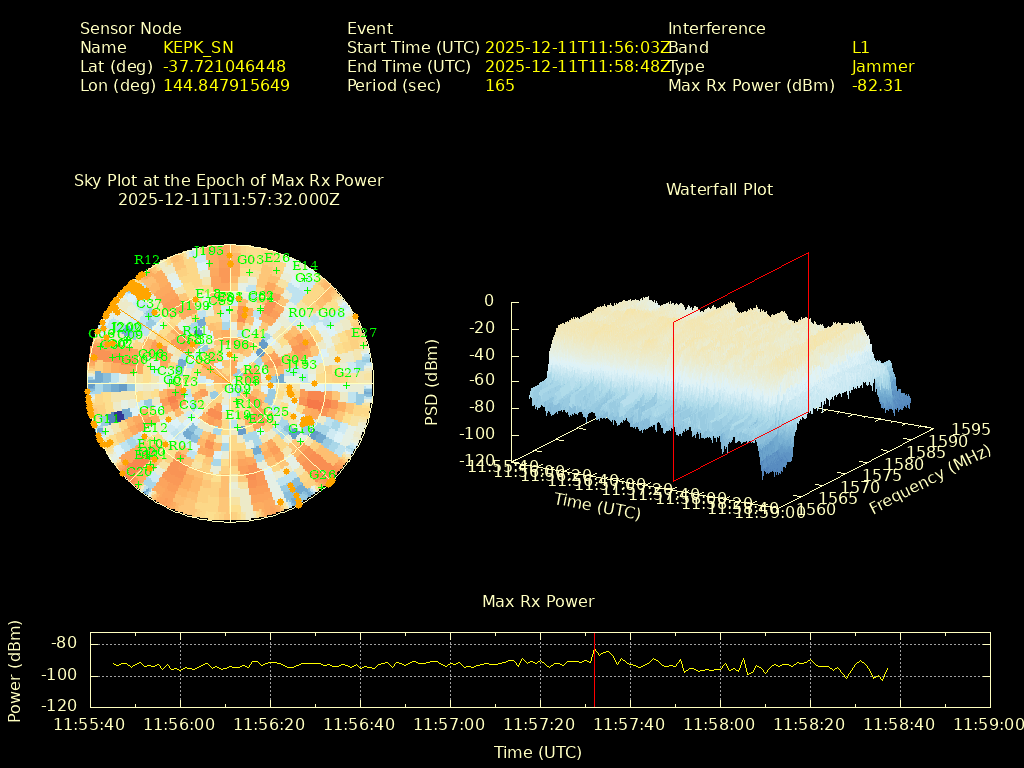Select satellite G08 on the sky plot
Image resolution: width=1024 pixels, height=768 pixels.
[x=331, y=325]
